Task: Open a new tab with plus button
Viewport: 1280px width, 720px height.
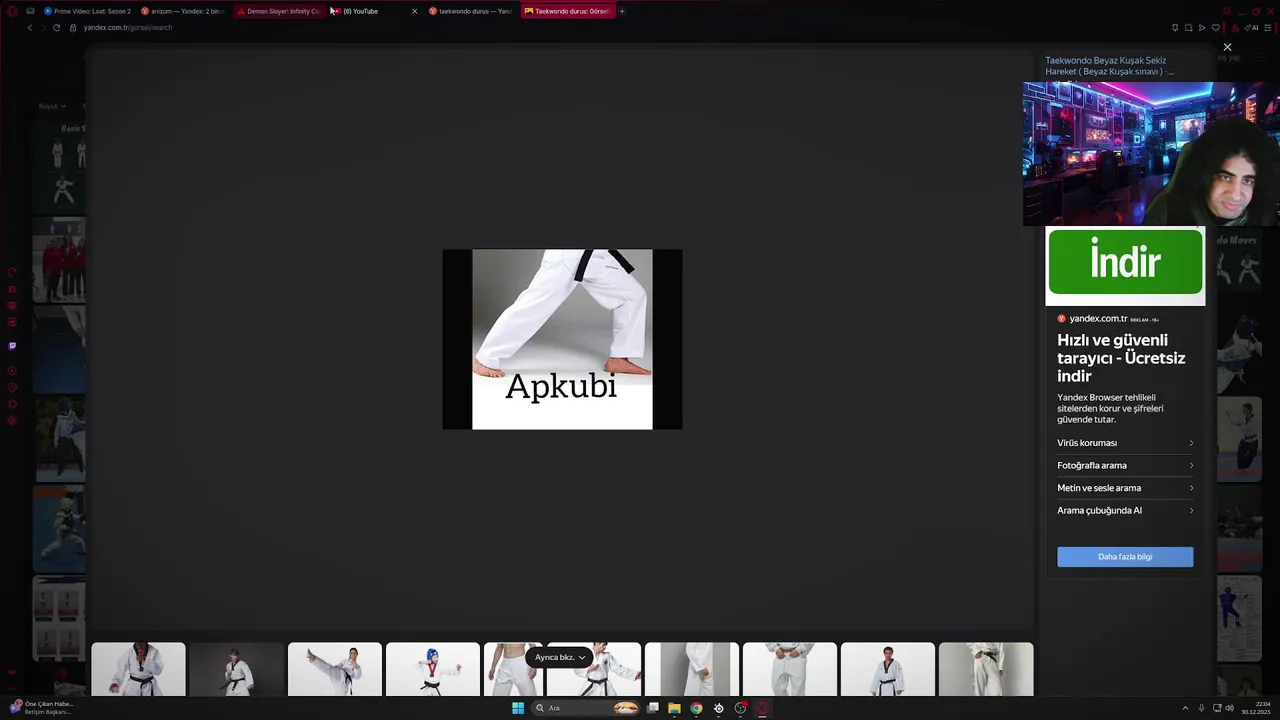Action: coord(622,11)
